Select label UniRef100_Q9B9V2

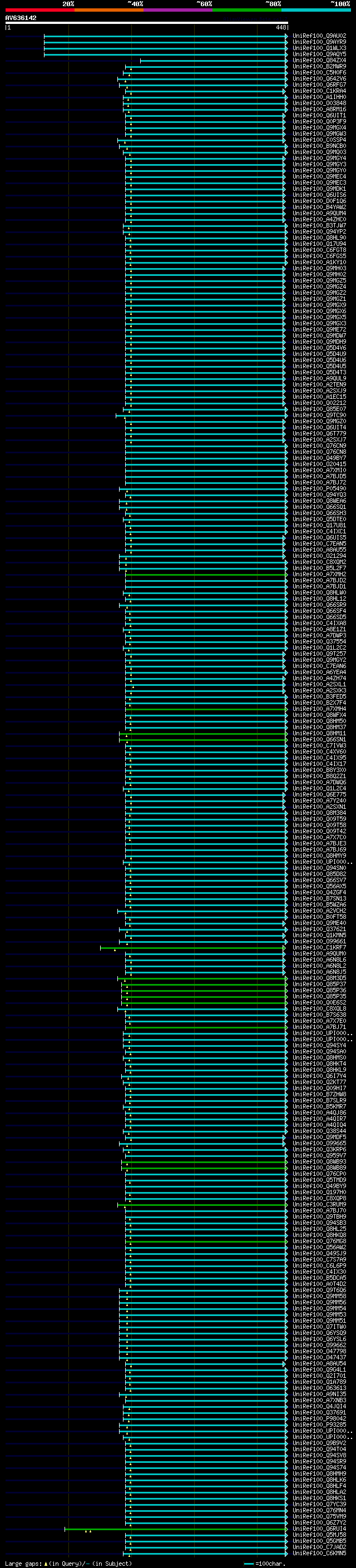(x=319, y=1443)
